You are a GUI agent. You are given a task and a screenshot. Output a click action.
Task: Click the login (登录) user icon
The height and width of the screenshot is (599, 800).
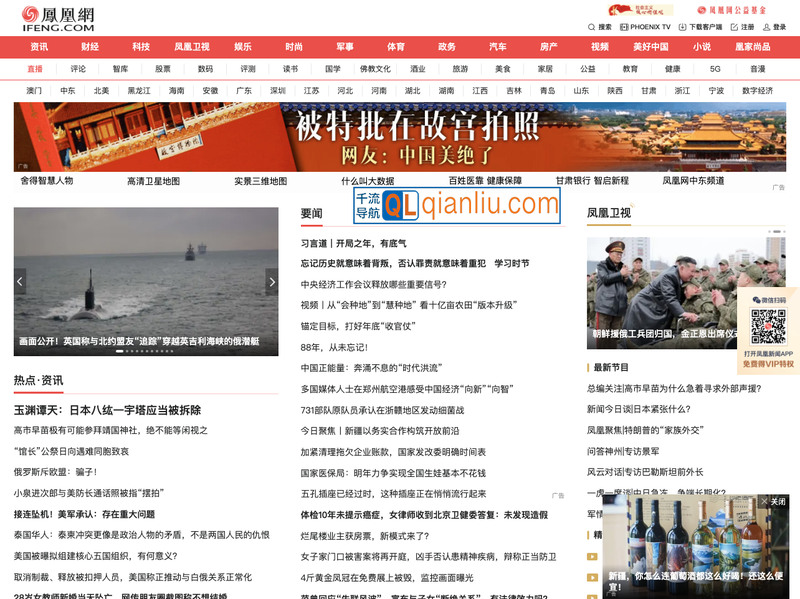(767, 27)
